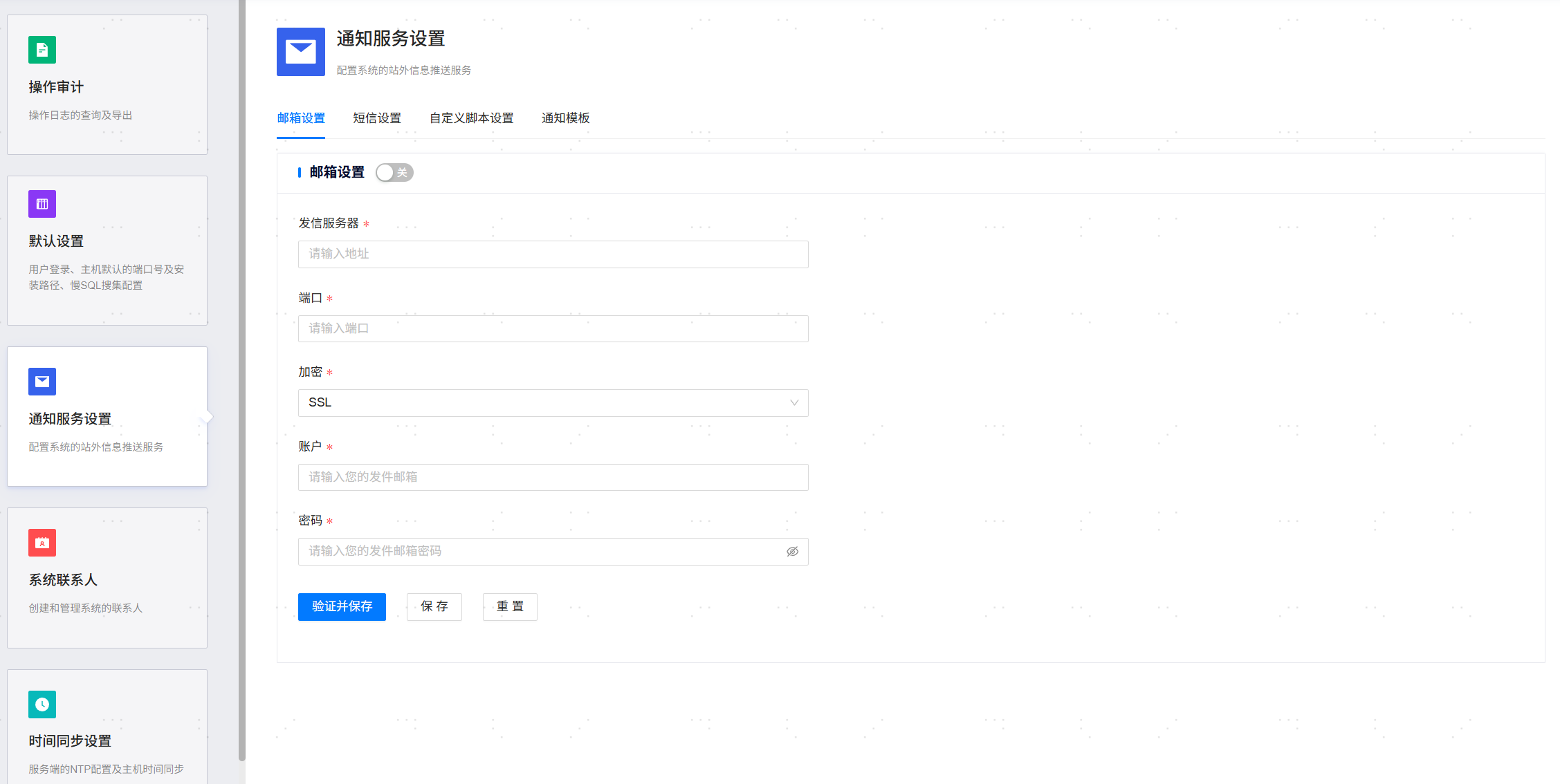Click the large envelope header icon

click(x=301, y=52)
